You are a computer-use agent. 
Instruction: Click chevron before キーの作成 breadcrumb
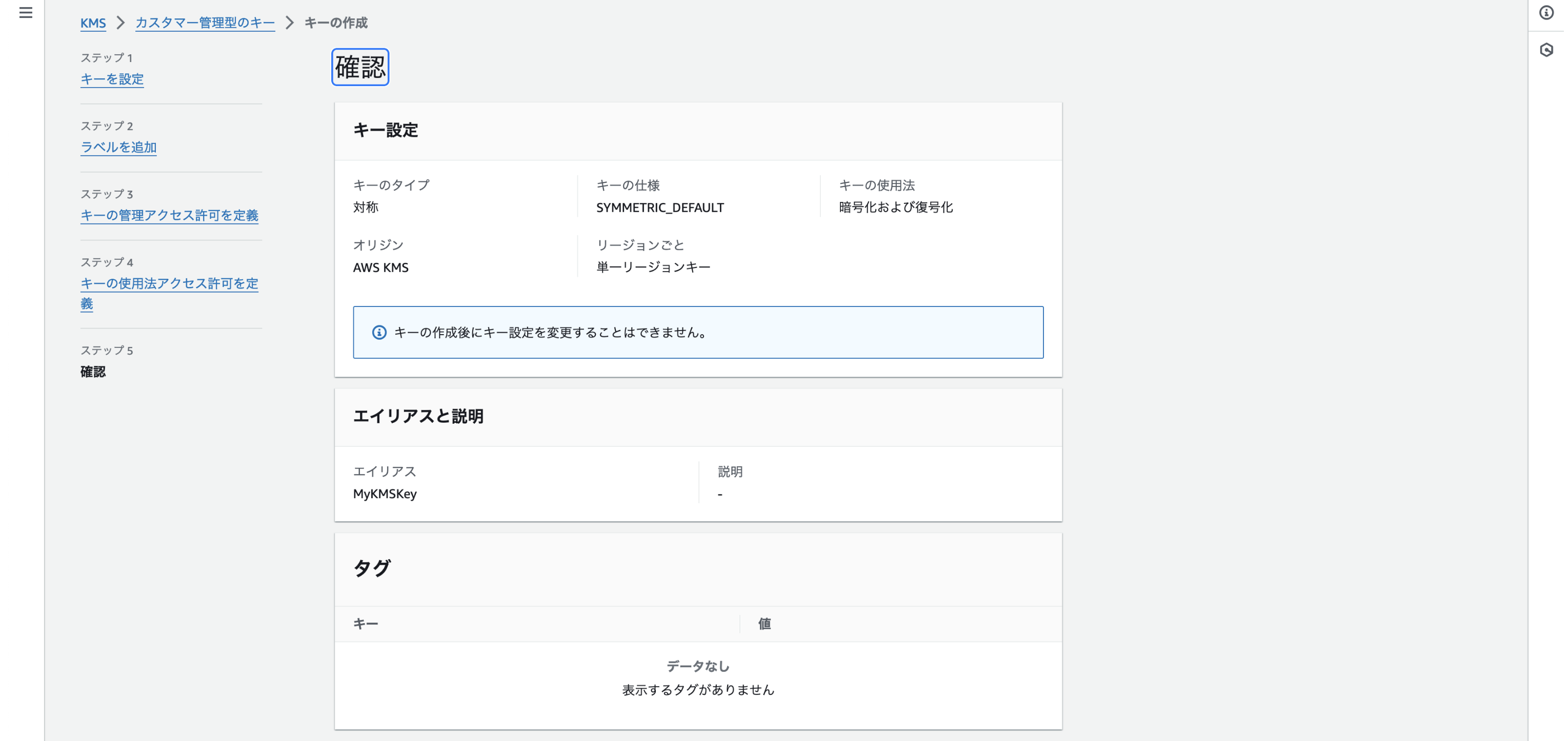coord(290,23)
